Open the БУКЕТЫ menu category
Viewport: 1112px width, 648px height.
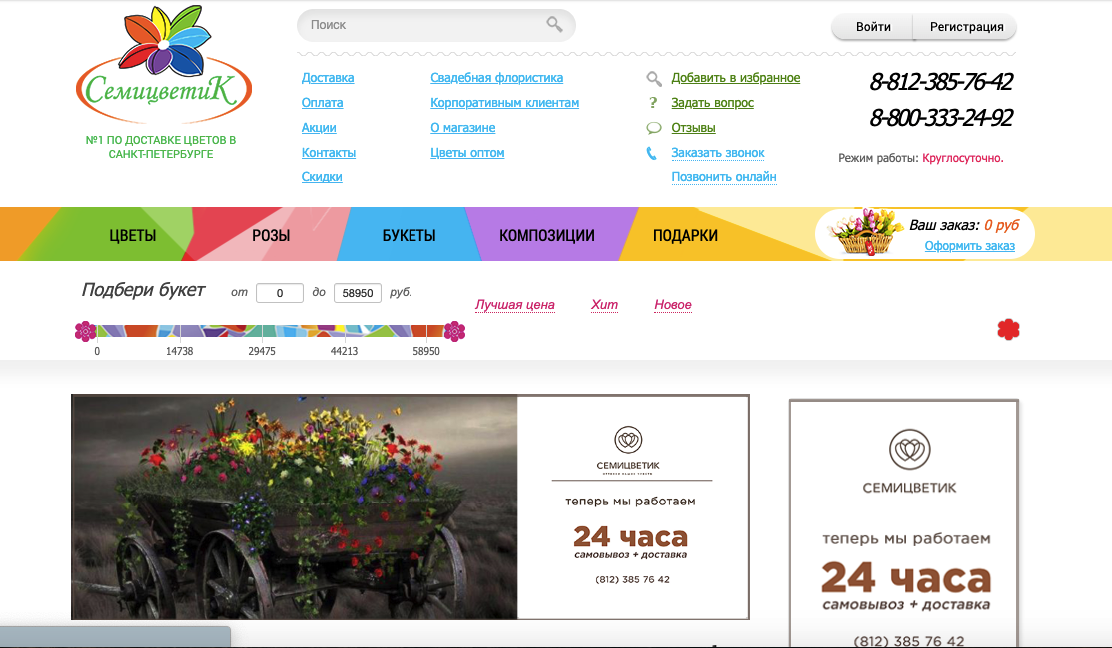408,236
